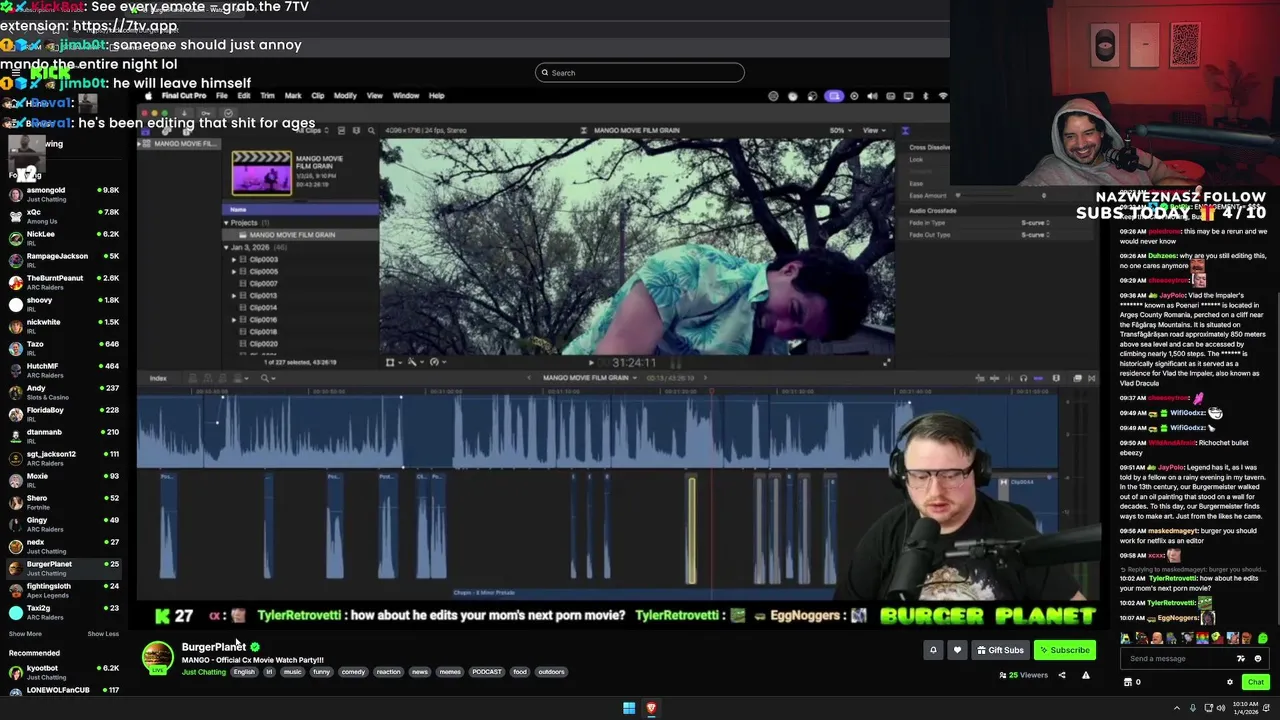Click asmongold avatar in Following sidebar

[x=16, y=194]
